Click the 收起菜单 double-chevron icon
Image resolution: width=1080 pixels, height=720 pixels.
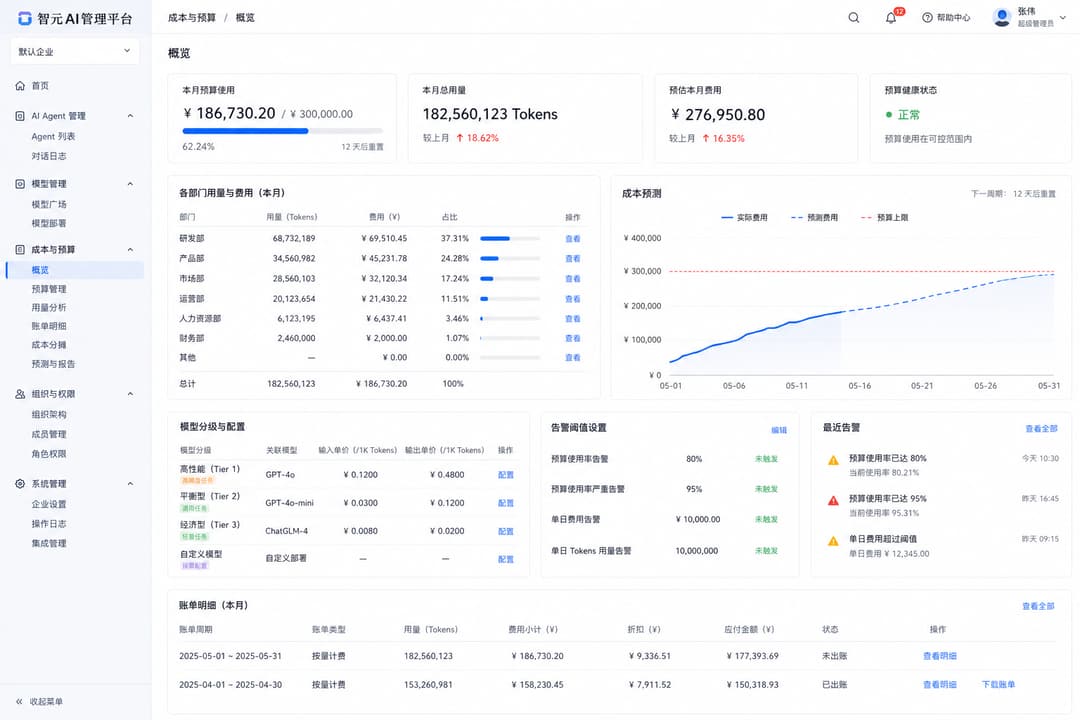[x=19, y=701]
